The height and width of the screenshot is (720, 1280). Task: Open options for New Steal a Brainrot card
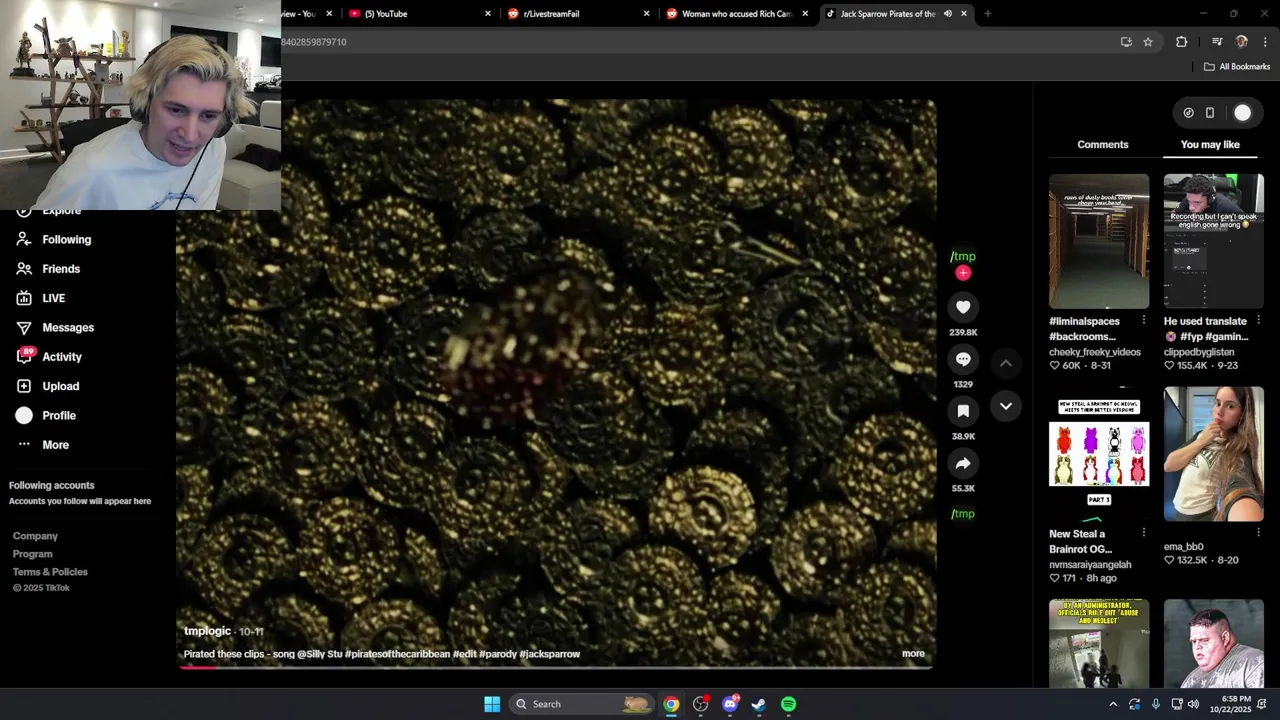point(1144,533)
